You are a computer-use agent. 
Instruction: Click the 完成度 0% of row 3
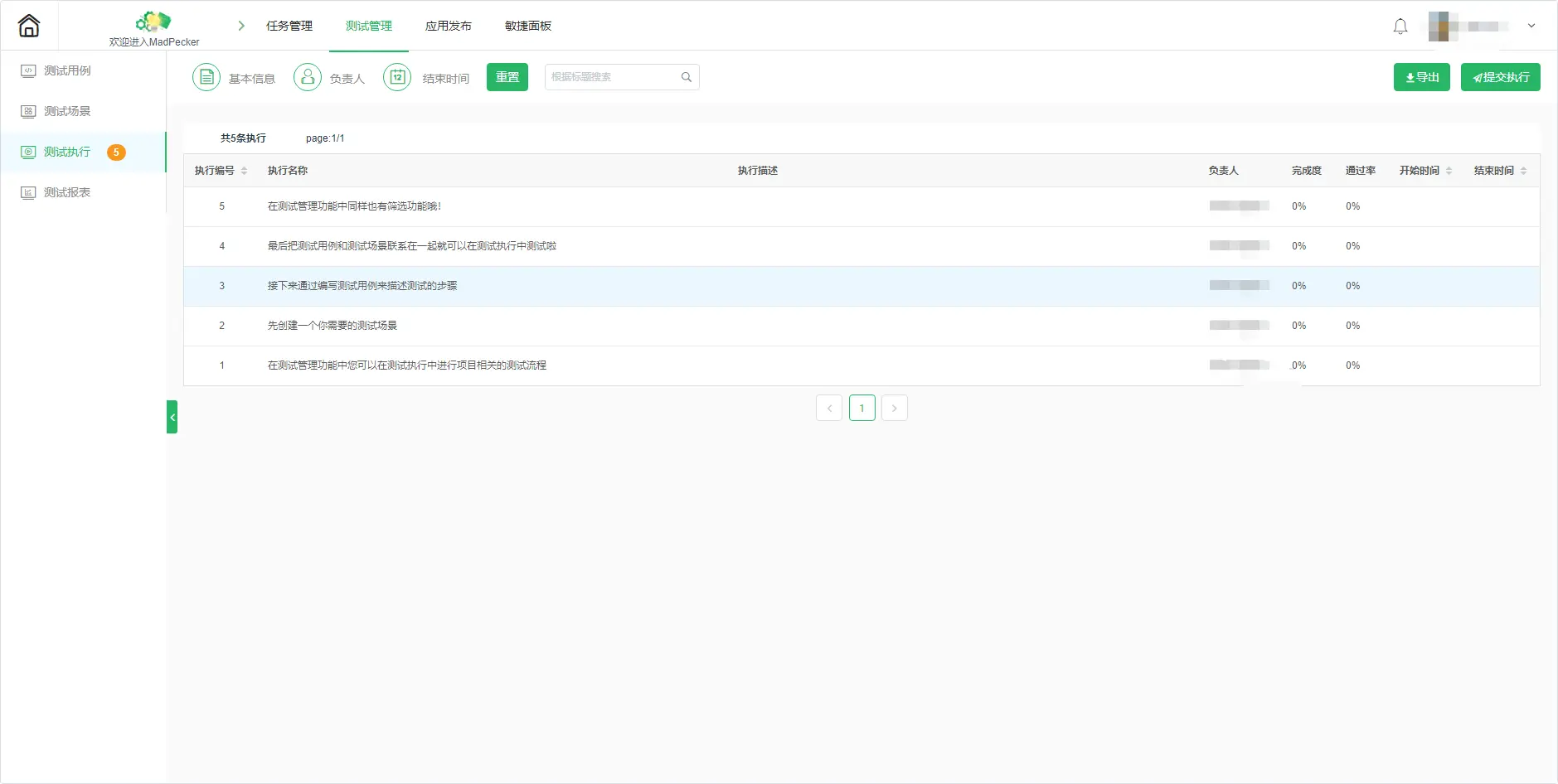click(1299, 286)
